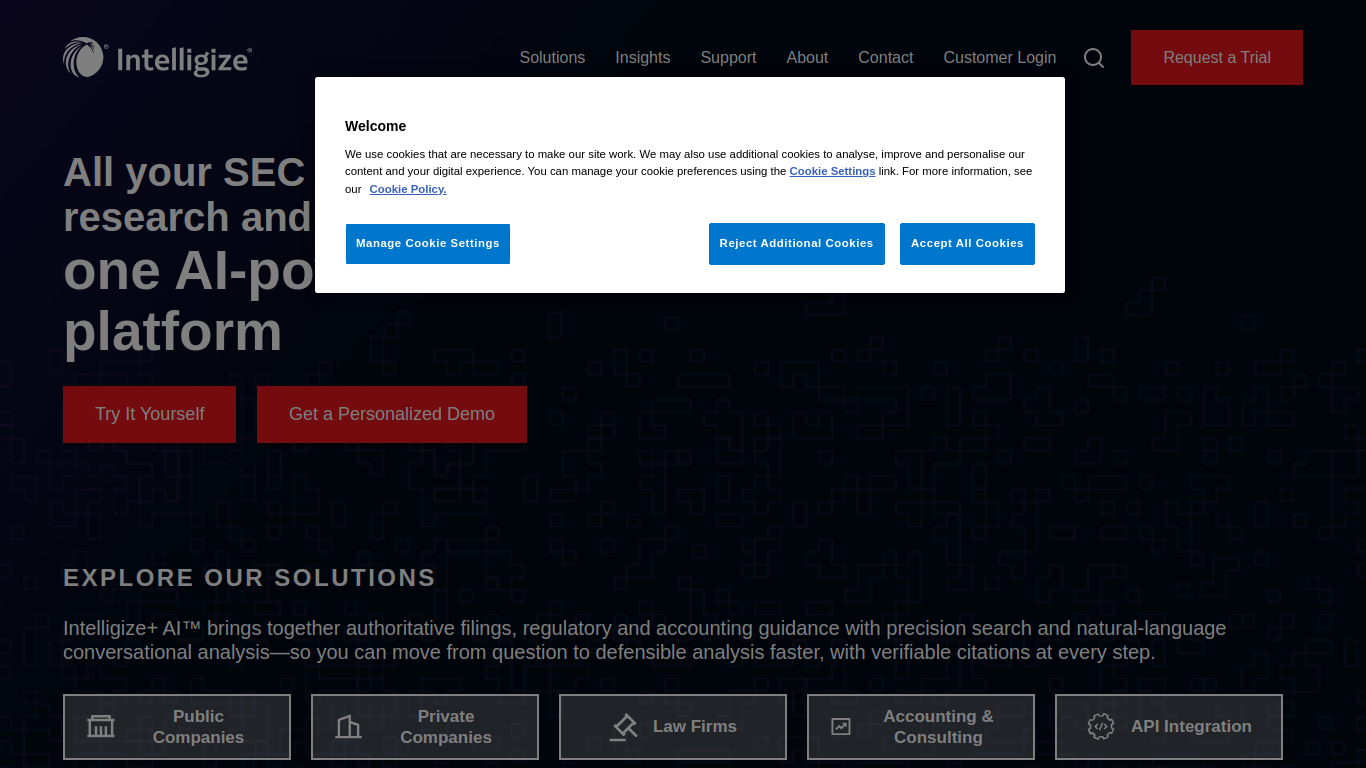This screenshot has height=768, width=1366.
Task: Select the Law Firms gavel icon
Action: (x=623, y=727)
